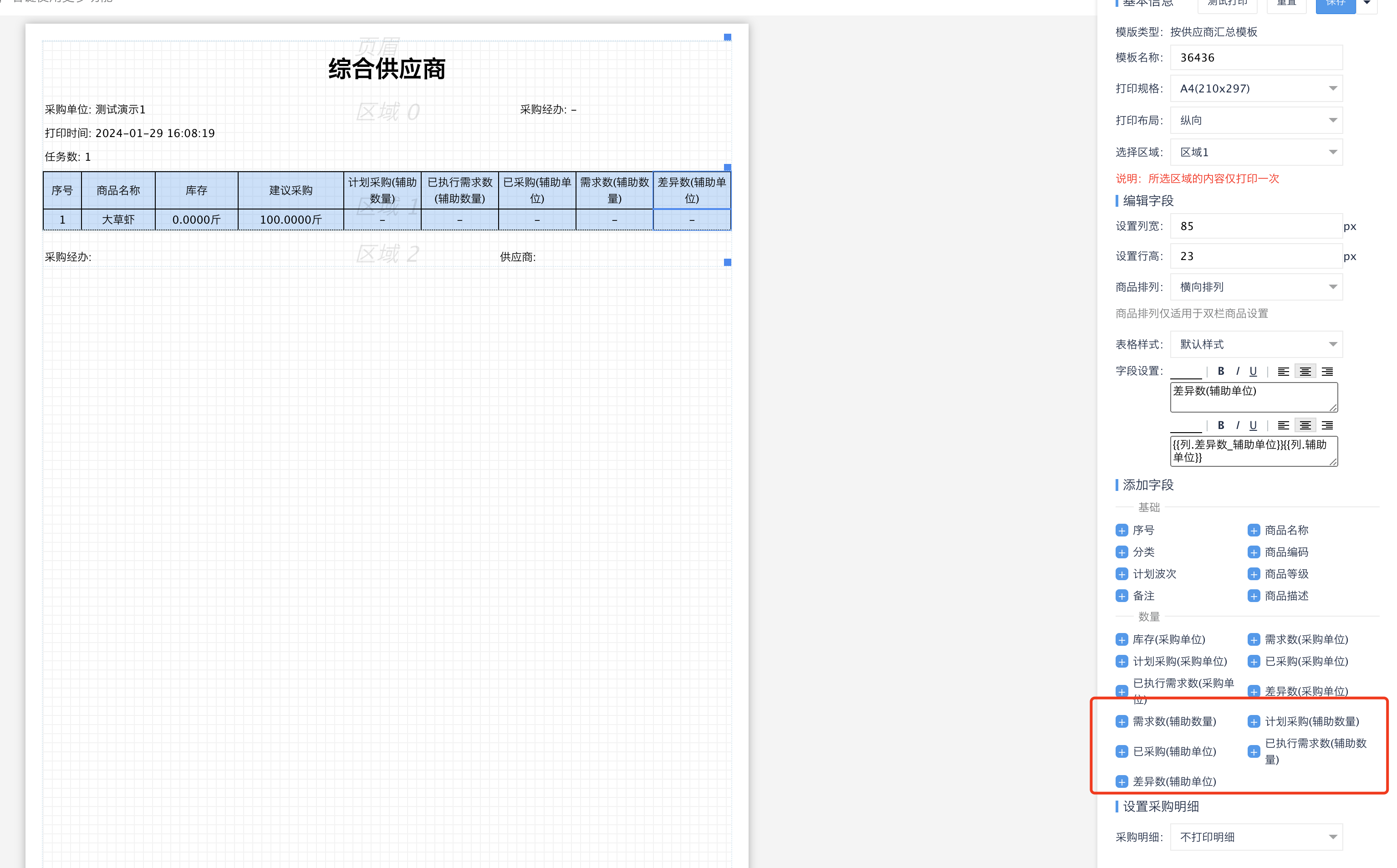Toggle underline for the header text field

pos(1253,371)
